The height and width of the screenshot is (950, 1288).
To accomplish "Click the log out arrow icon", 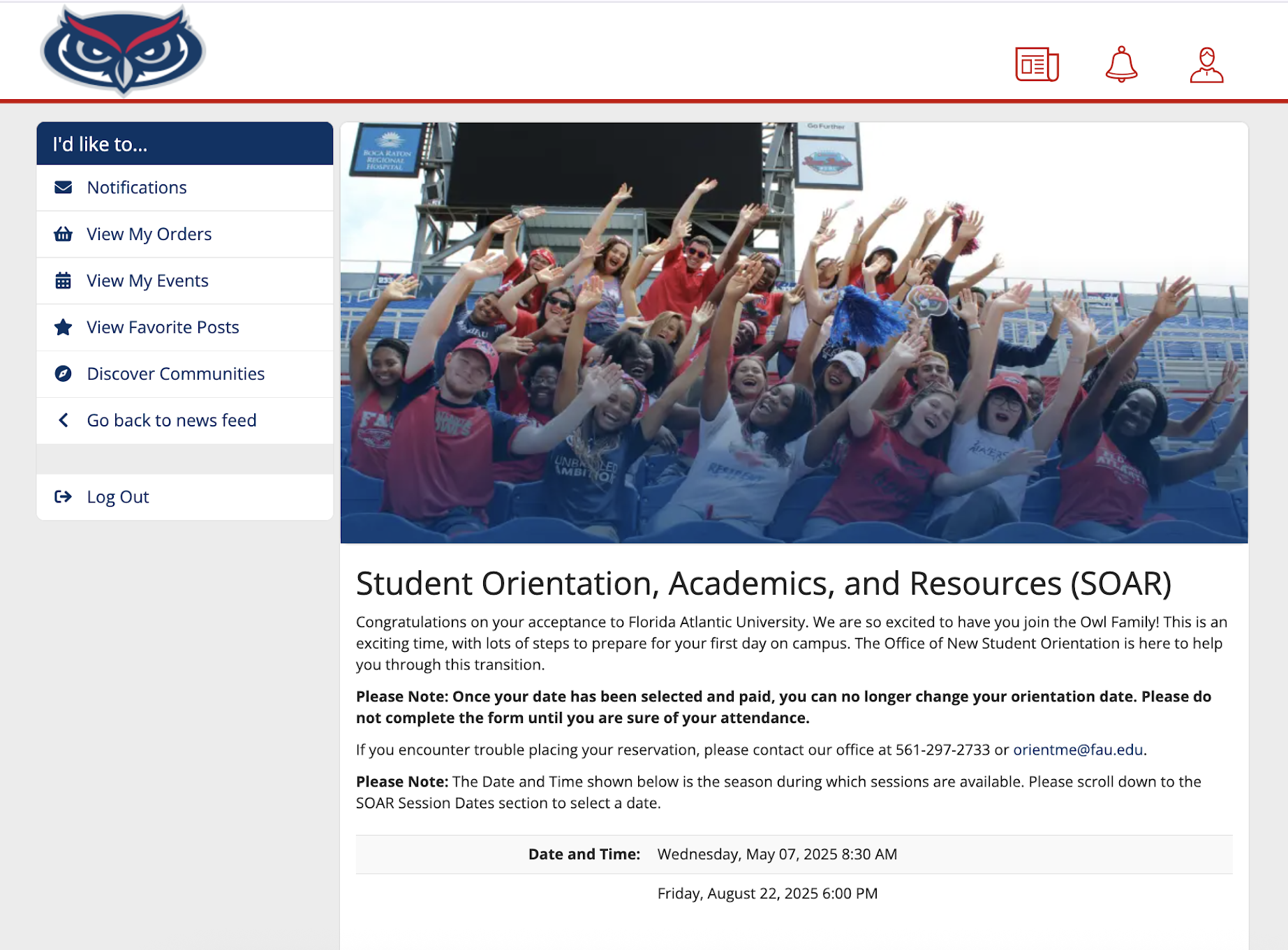I will point(64,497).
